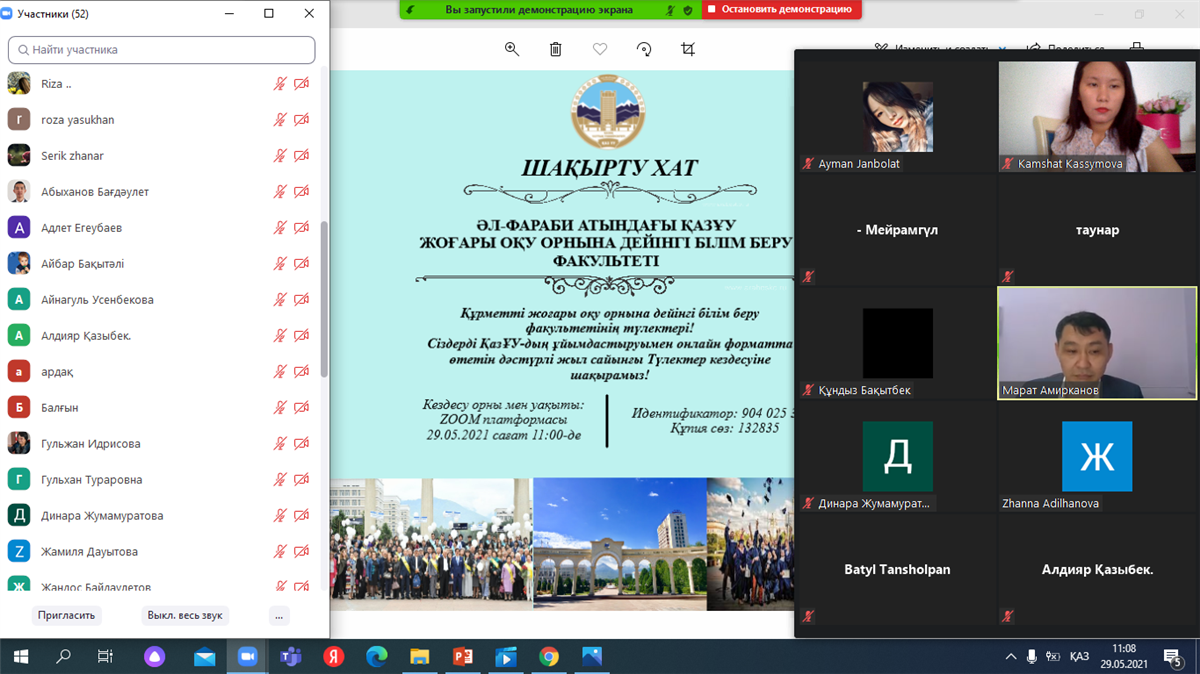Click the Пригласить button

click(66, 615)
